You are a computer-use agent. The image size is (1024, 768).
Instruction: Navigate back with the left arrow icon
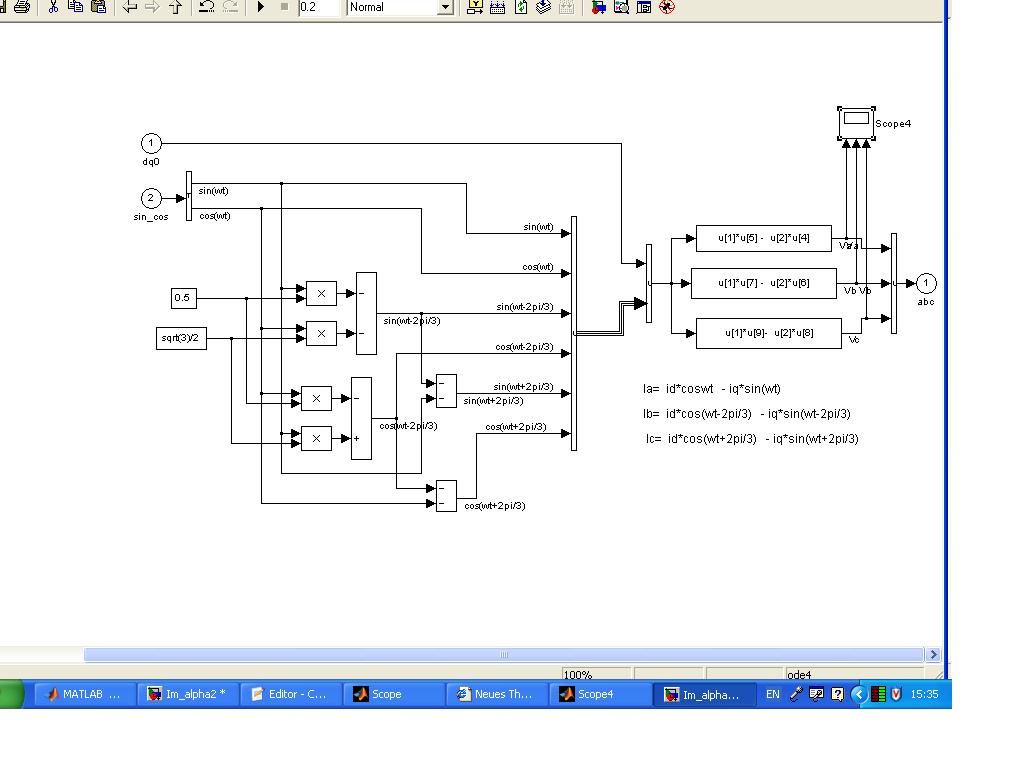(129, 7)
